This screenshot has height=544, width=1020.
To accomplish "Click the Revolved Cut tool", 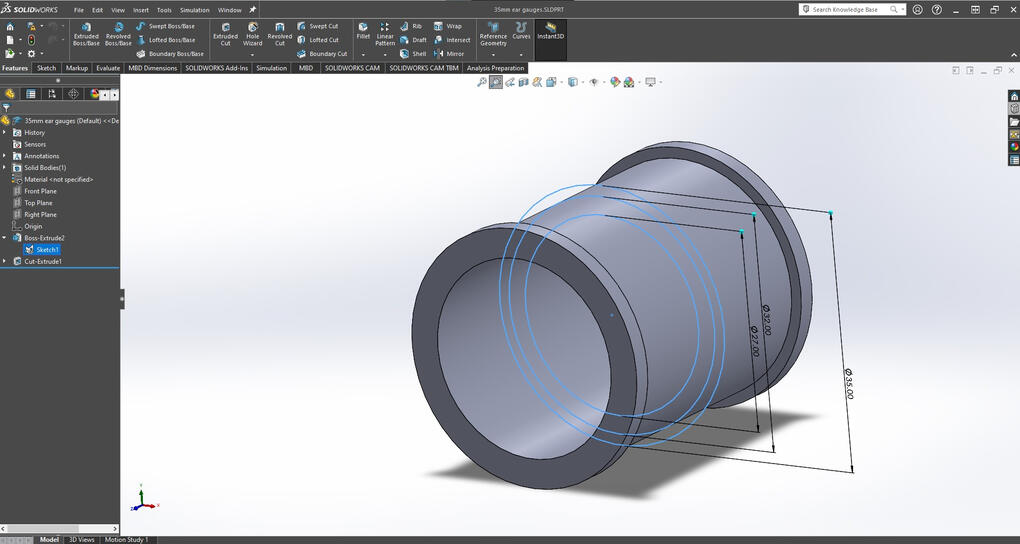I will pos(279,34).
